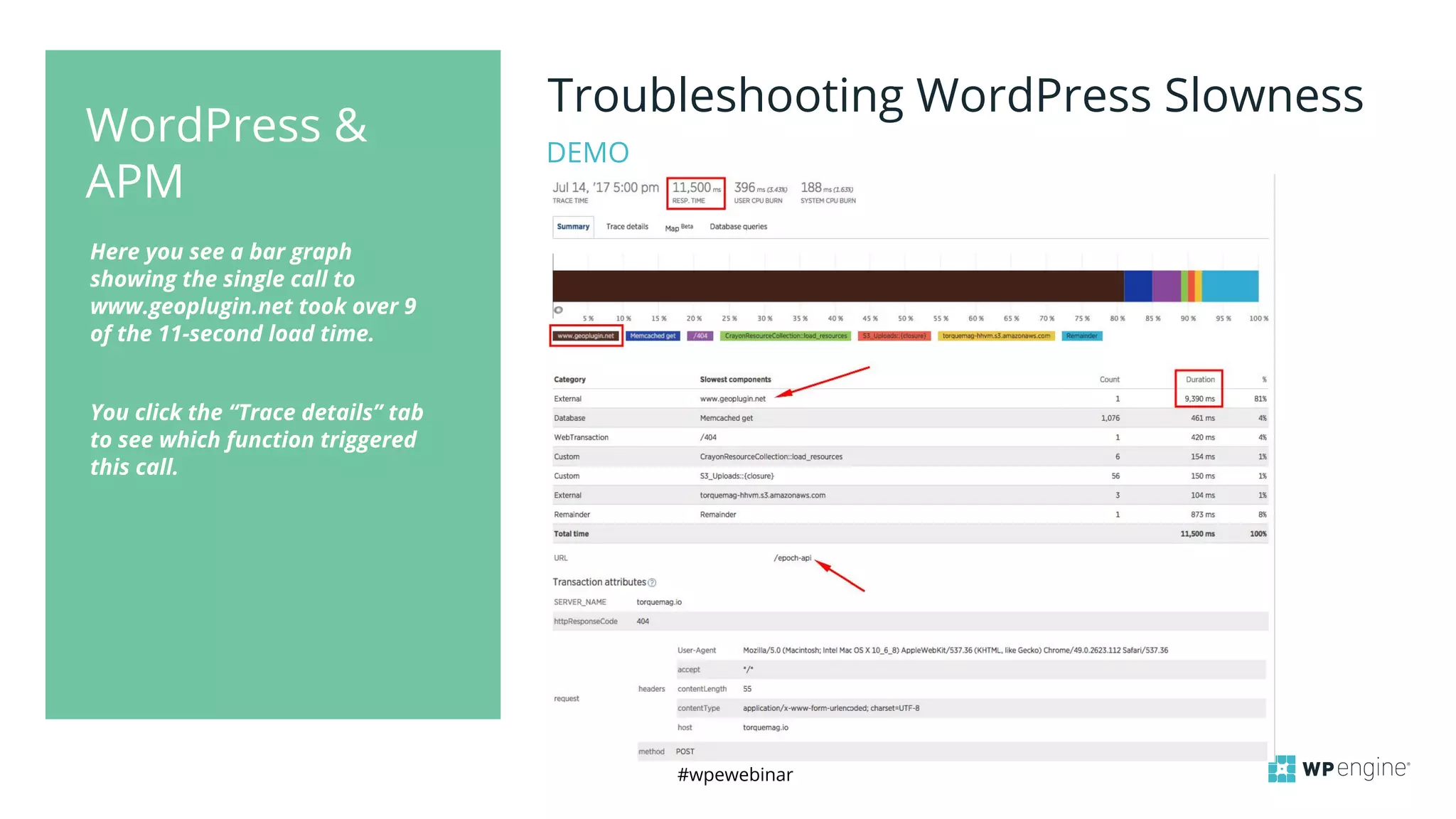Click the contentType application/x-www-form-urlencoded value

(831, 708)
